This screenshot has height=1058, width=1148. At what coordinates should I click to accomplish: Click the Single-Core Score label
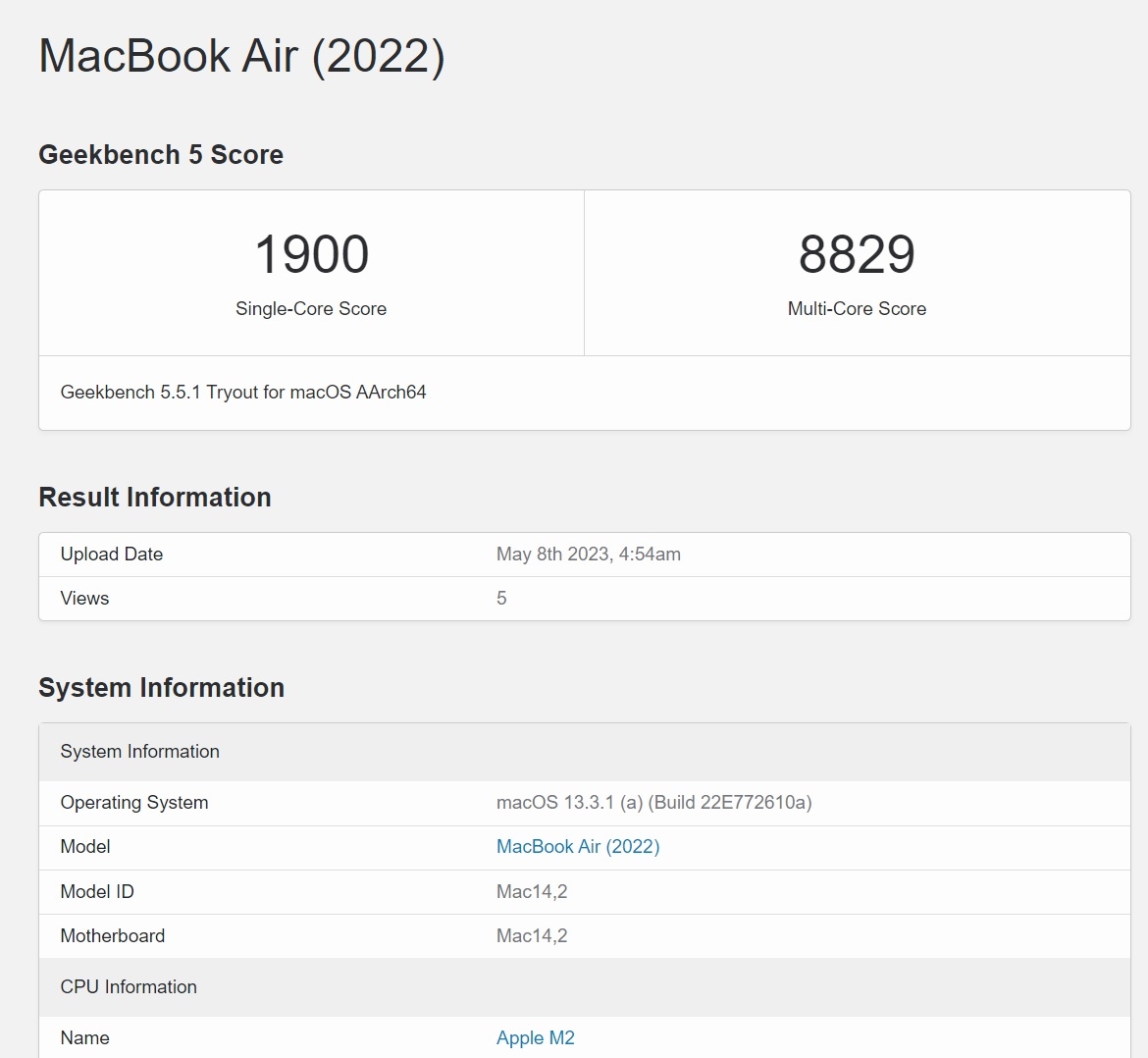[311, 309]
